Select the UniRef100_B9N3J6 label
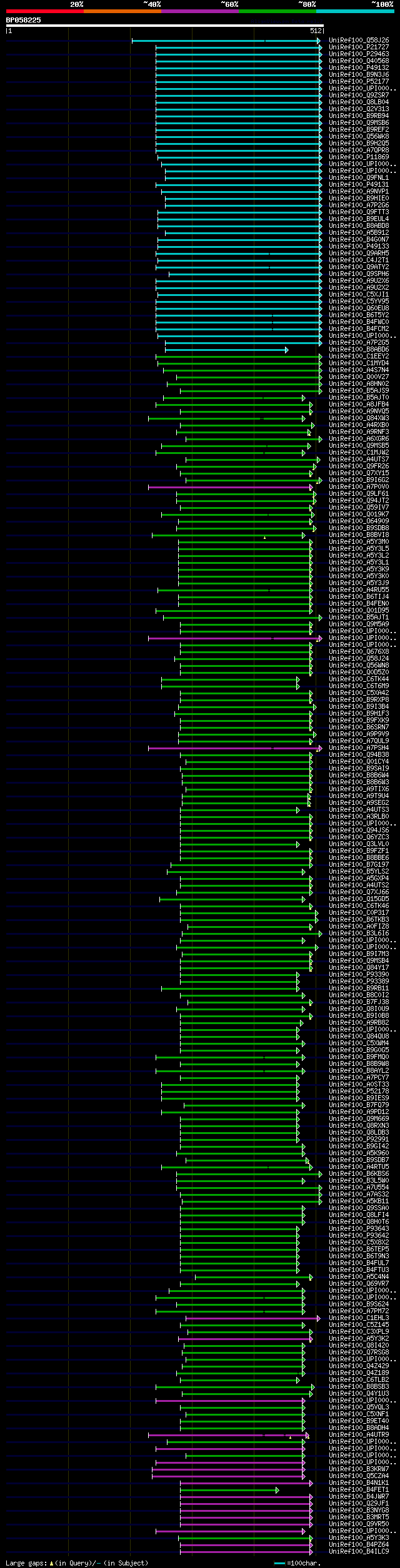 [359, 74]
